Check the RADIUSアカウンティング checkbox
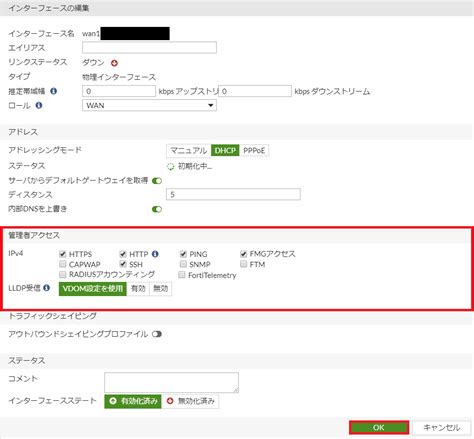This screenshot has width=474, height=439. point(63,274)
